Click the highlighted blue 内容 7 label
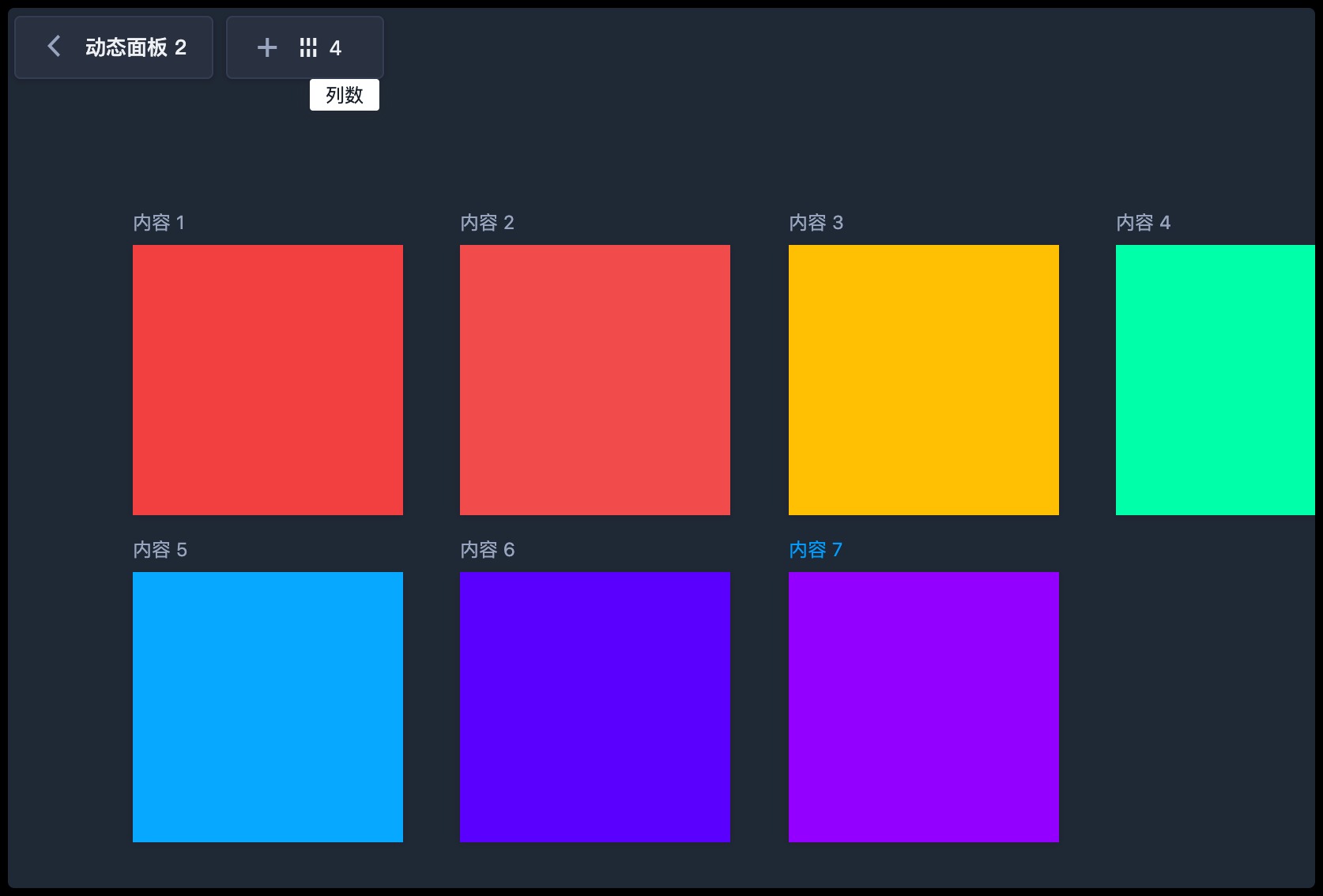Image resolution: width=1323 pixels, height=896 pixels. click(816, 550)
